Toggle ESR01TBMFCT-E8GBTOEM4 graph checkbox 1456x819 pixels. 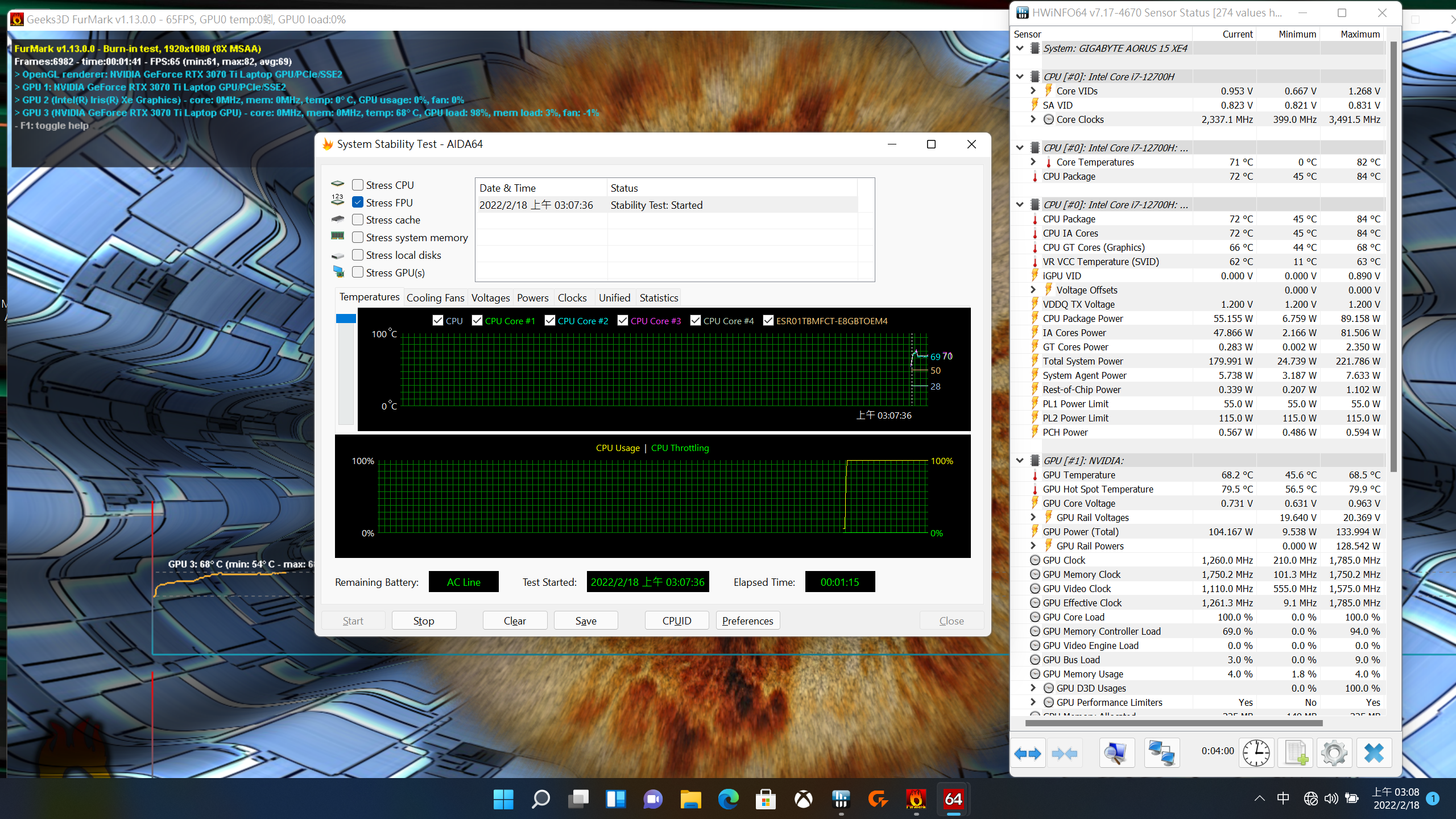point(768,321)
